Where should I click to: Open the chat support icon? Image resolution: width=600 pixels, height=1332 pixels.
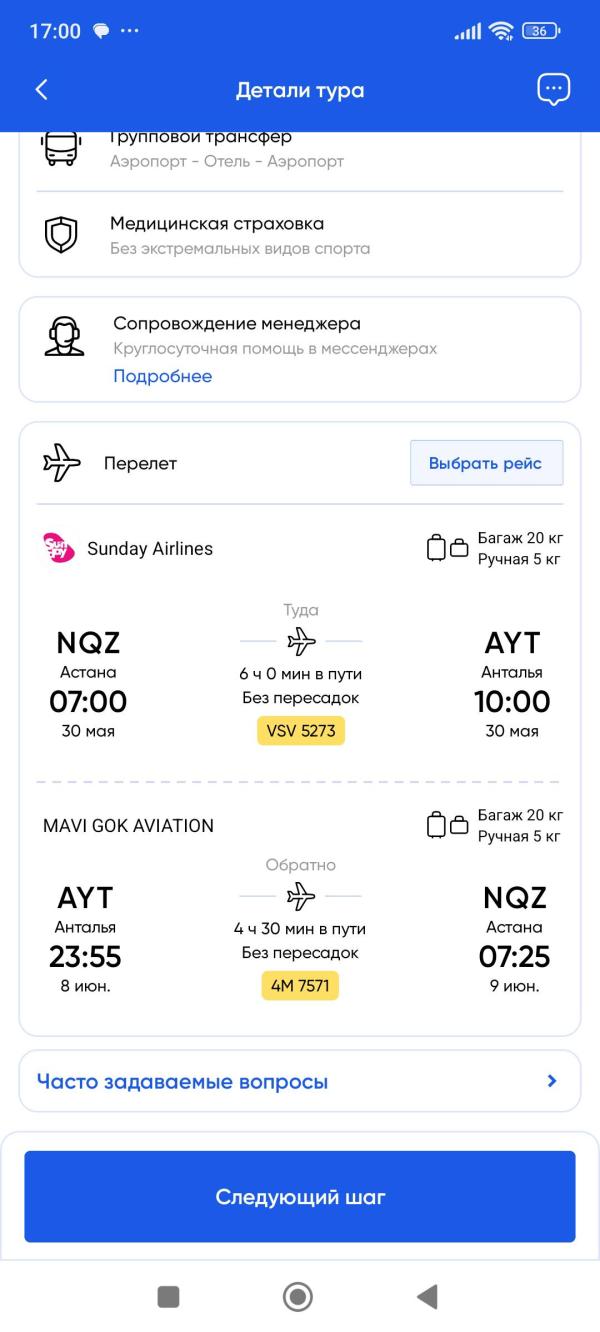point(553,89)
